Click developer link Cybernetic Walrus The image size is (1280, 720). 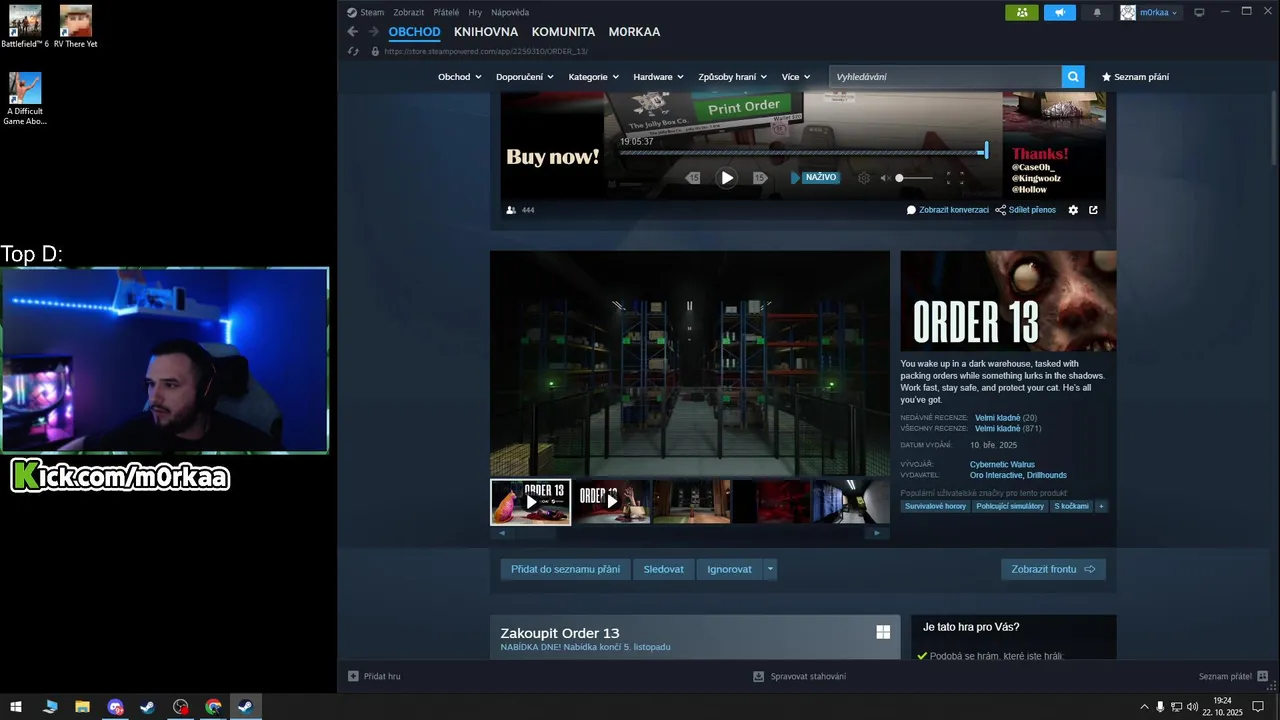1002,464
